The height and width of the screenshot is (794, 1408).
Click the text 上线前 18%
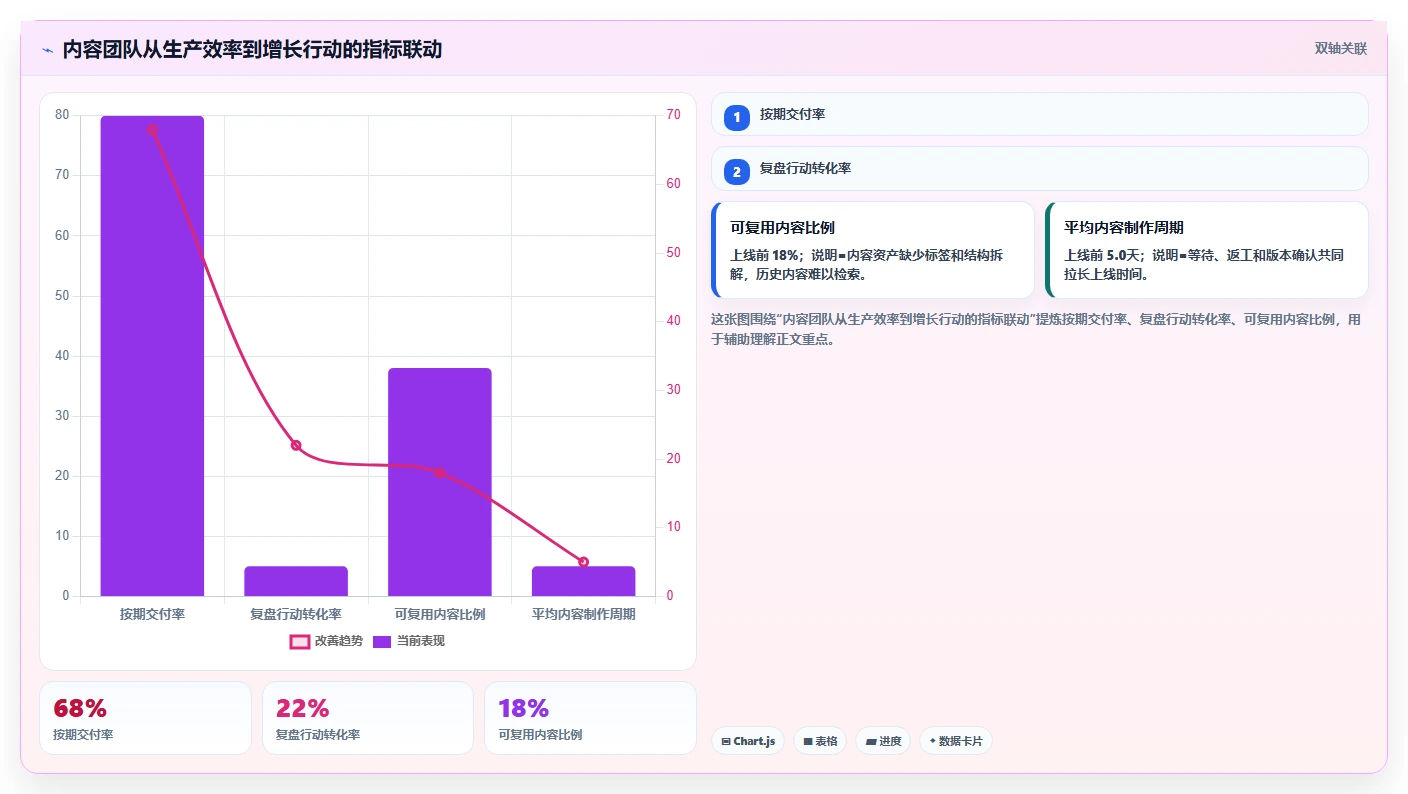[767, 255]
